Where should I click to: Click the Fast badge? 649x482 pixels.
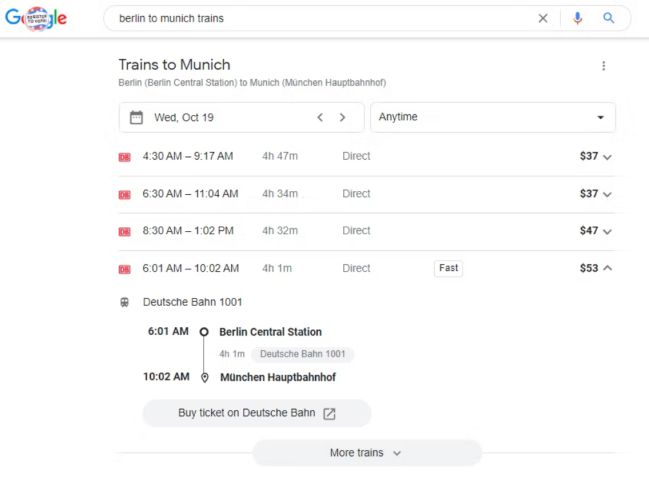pos(448,268)
